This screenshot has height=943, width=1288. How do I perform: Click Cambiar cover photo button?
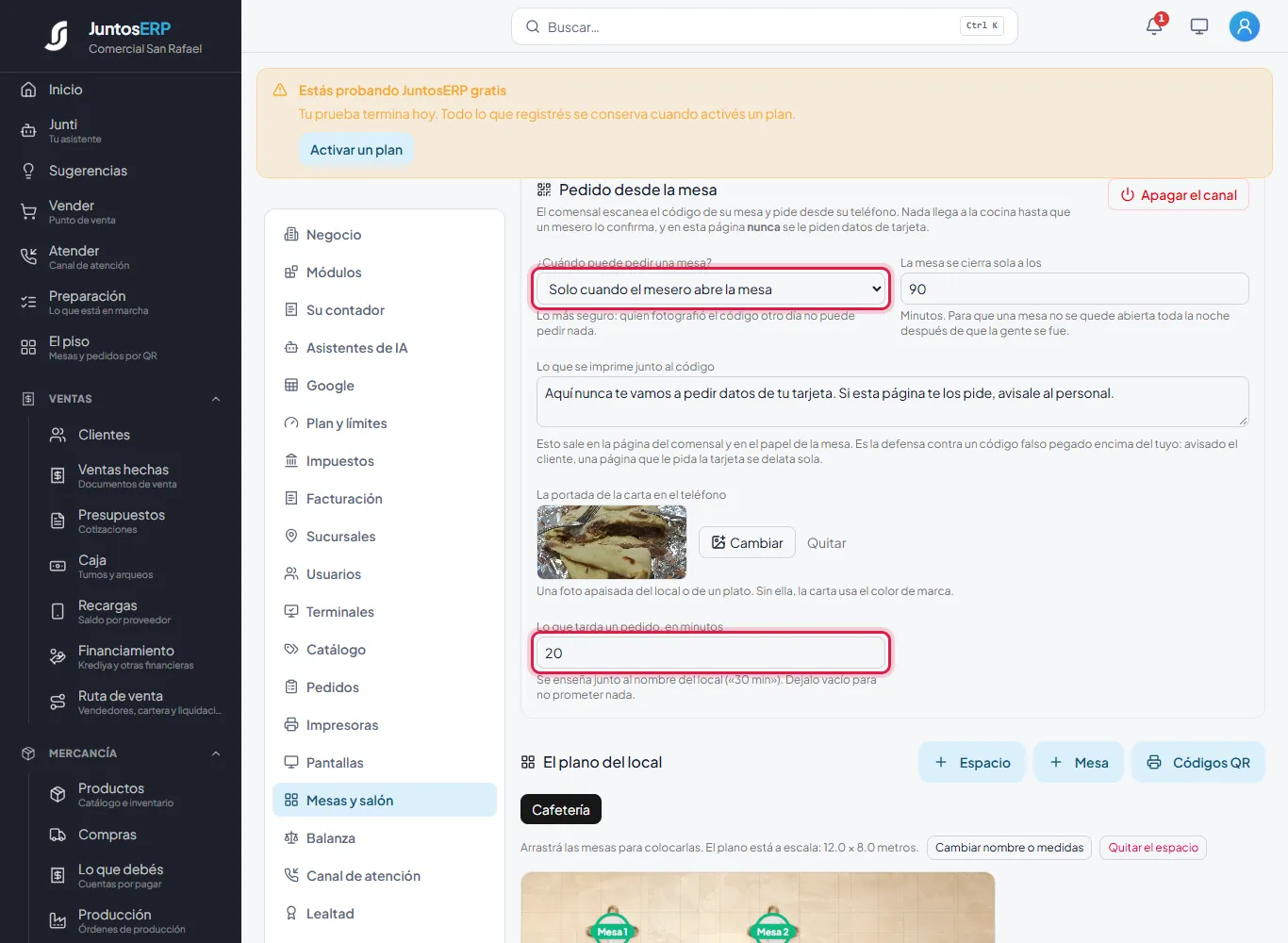pos(747,543)
